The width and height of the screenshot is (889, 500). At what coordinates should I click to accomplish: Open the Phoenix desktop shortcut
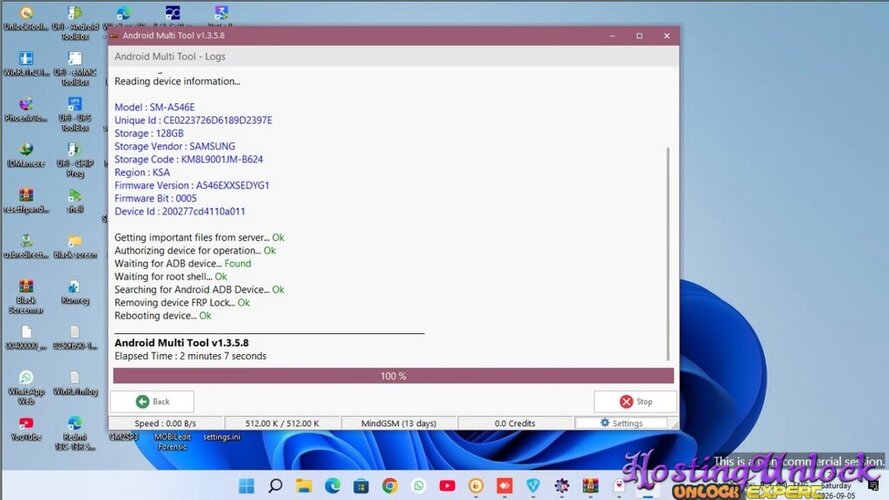[x=26, y=110]
